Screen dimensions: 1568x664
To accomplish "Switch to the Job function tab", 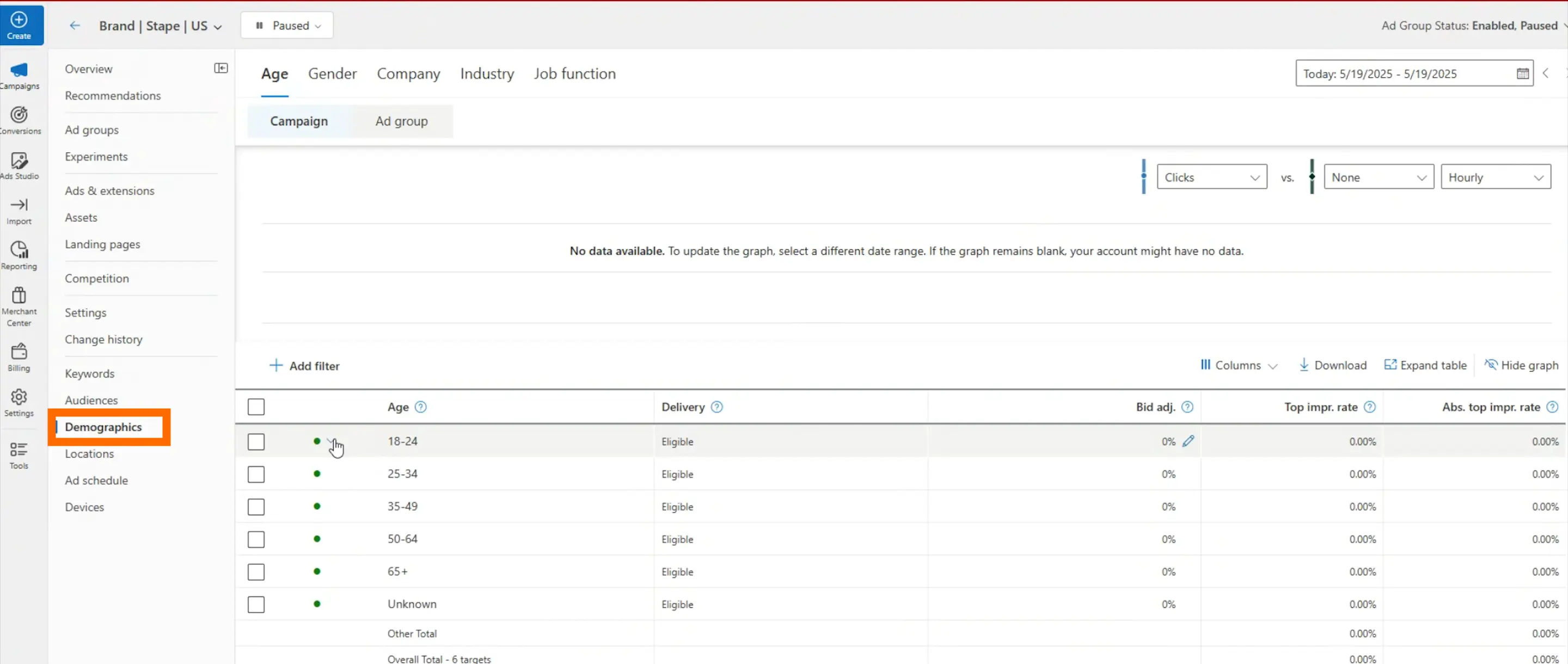I will 574,73.
